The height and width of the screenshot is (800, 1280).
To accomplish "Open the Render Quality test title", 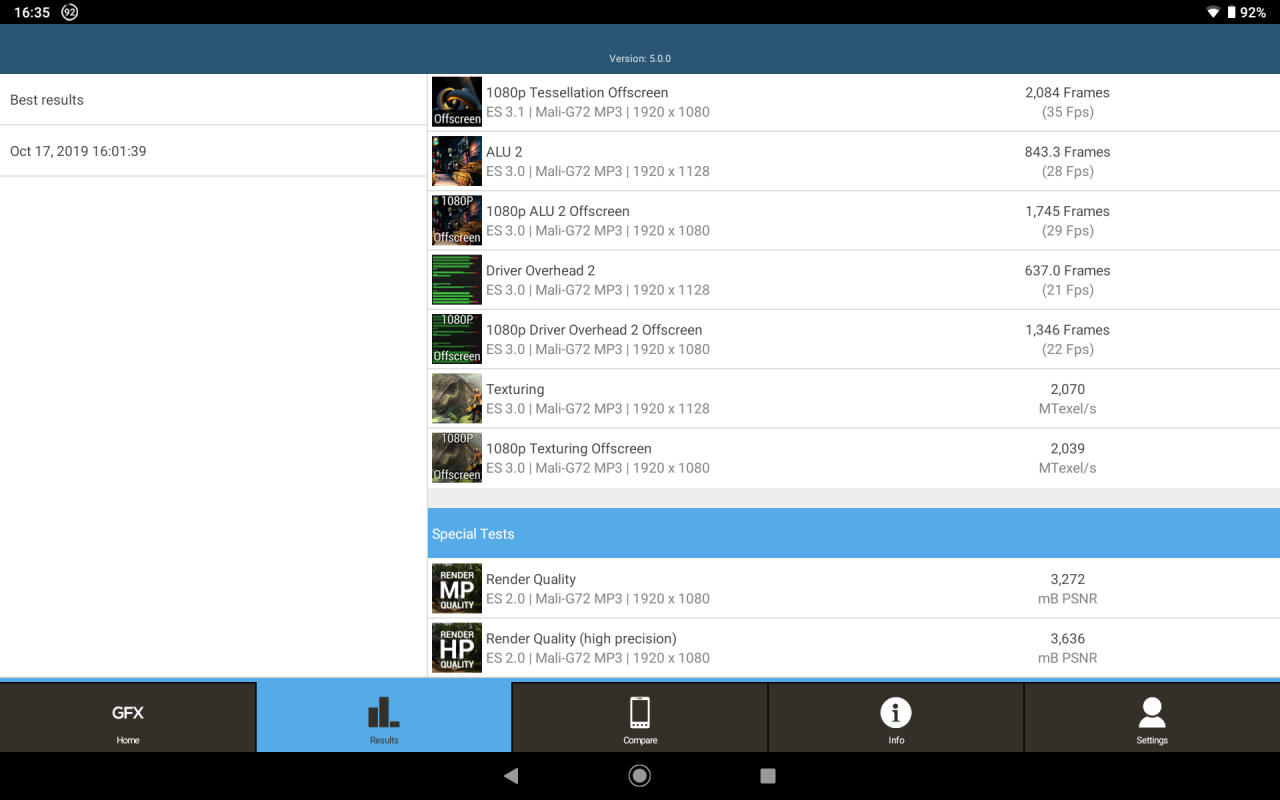I will [531, 579].
